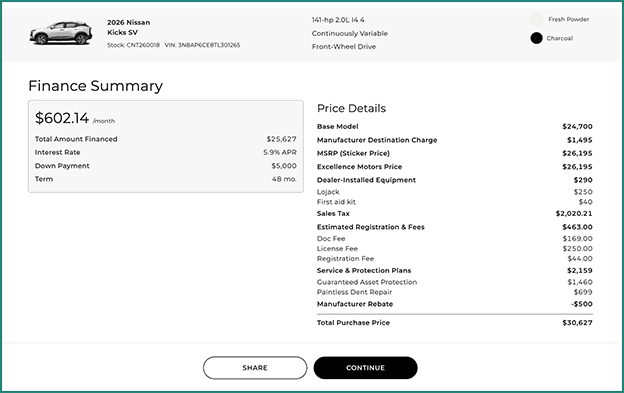The image size is (624, 393).
Task: Click the Price Details heading
Action: pos(351,108)
